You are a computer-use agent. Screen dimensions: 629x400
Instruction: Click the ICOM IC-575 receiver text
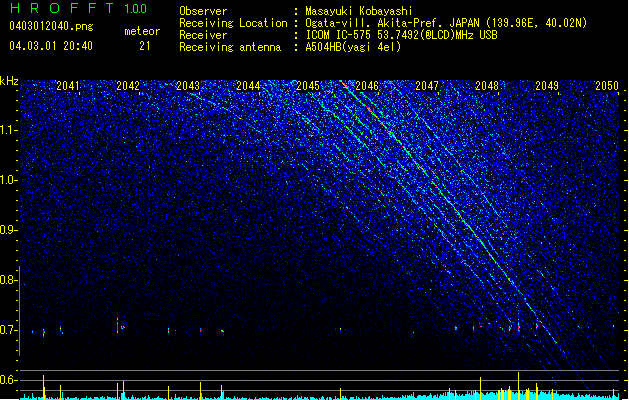pos(401,35)
